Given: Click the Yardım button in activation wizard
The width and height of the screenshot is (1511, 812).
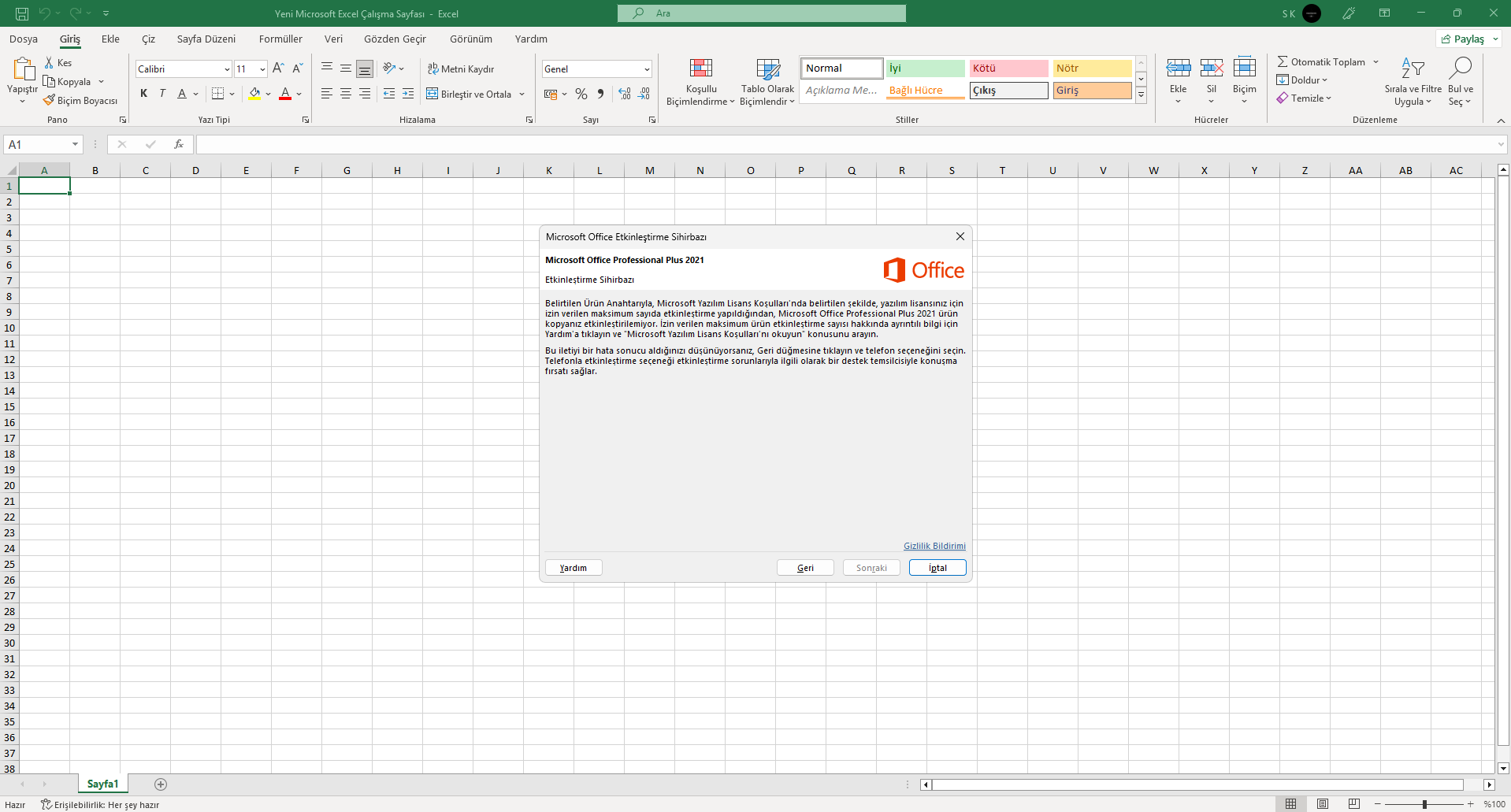Looking at the screenshot, I should 574,567.
